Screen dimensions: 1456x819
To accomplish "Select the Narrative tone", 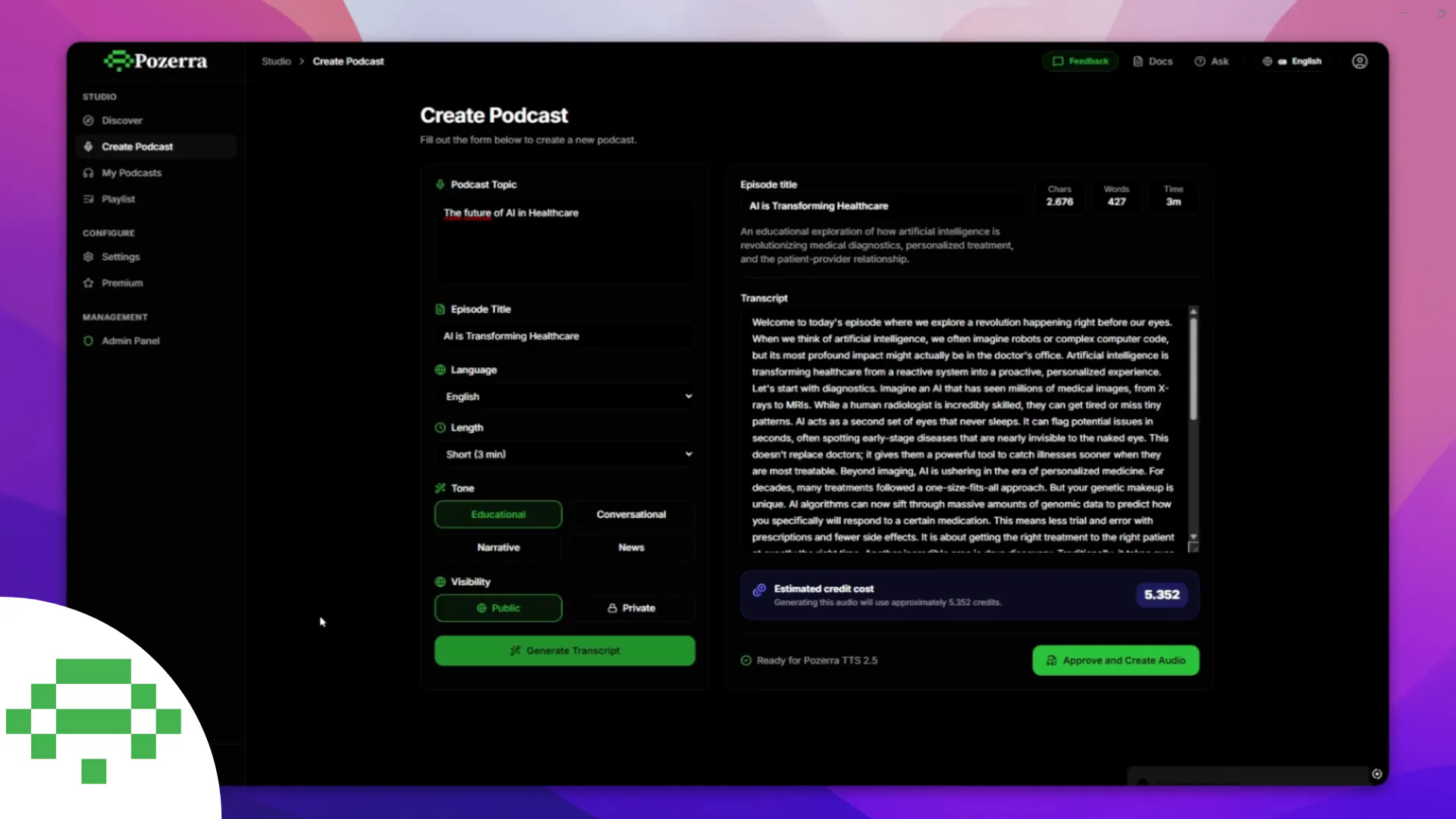I will point(498,548).
